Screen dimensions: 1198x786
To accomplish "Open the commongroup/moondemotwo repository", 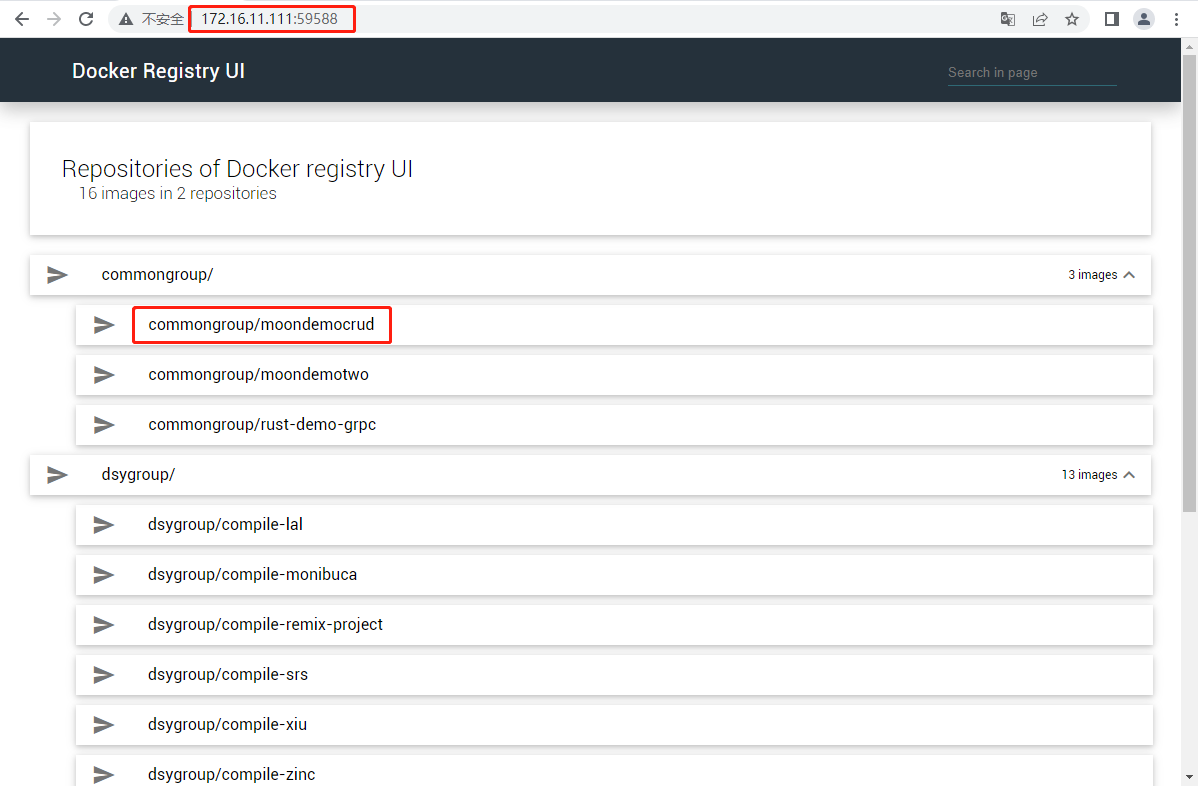I will [258, 374].
